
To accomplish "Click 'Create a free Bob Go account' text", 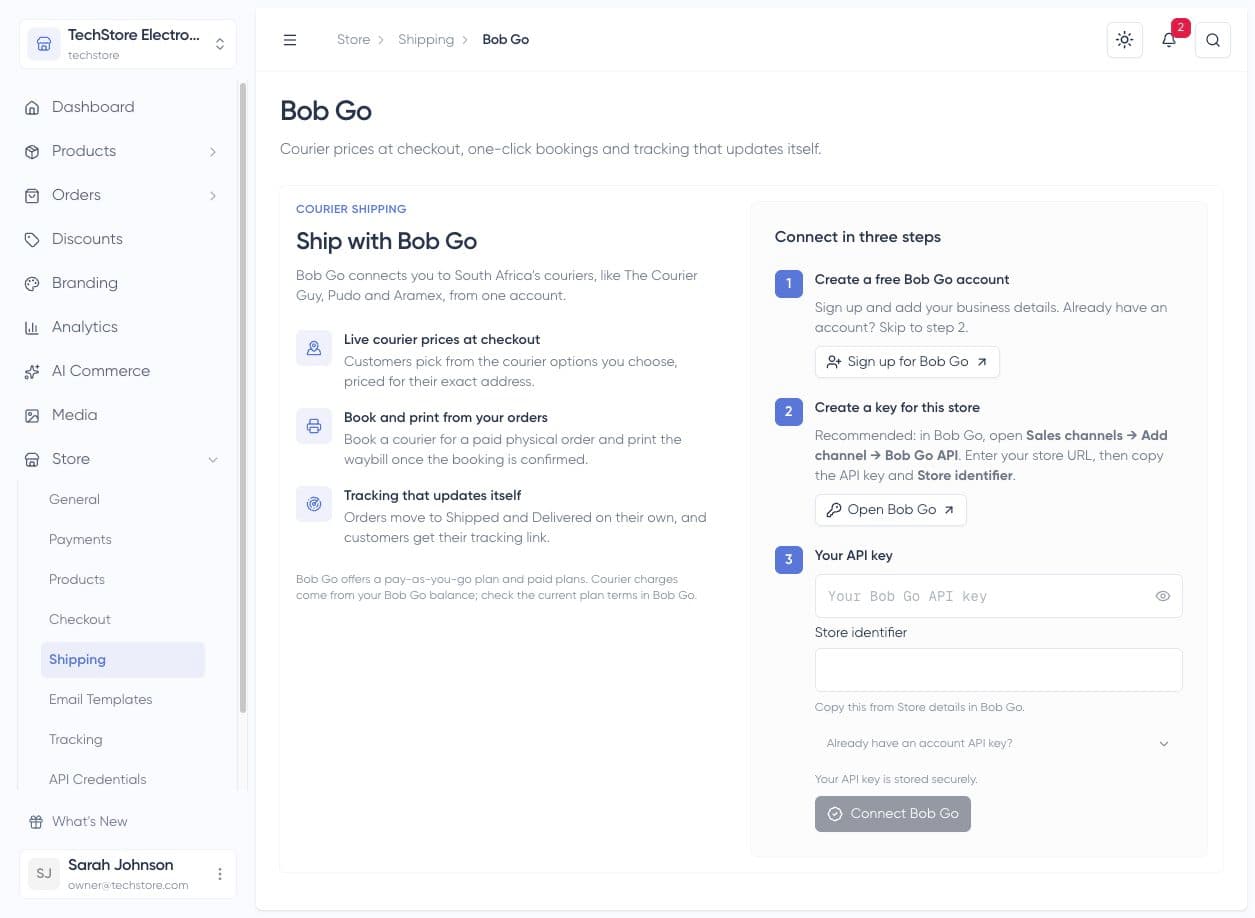I will click(912, 280).
